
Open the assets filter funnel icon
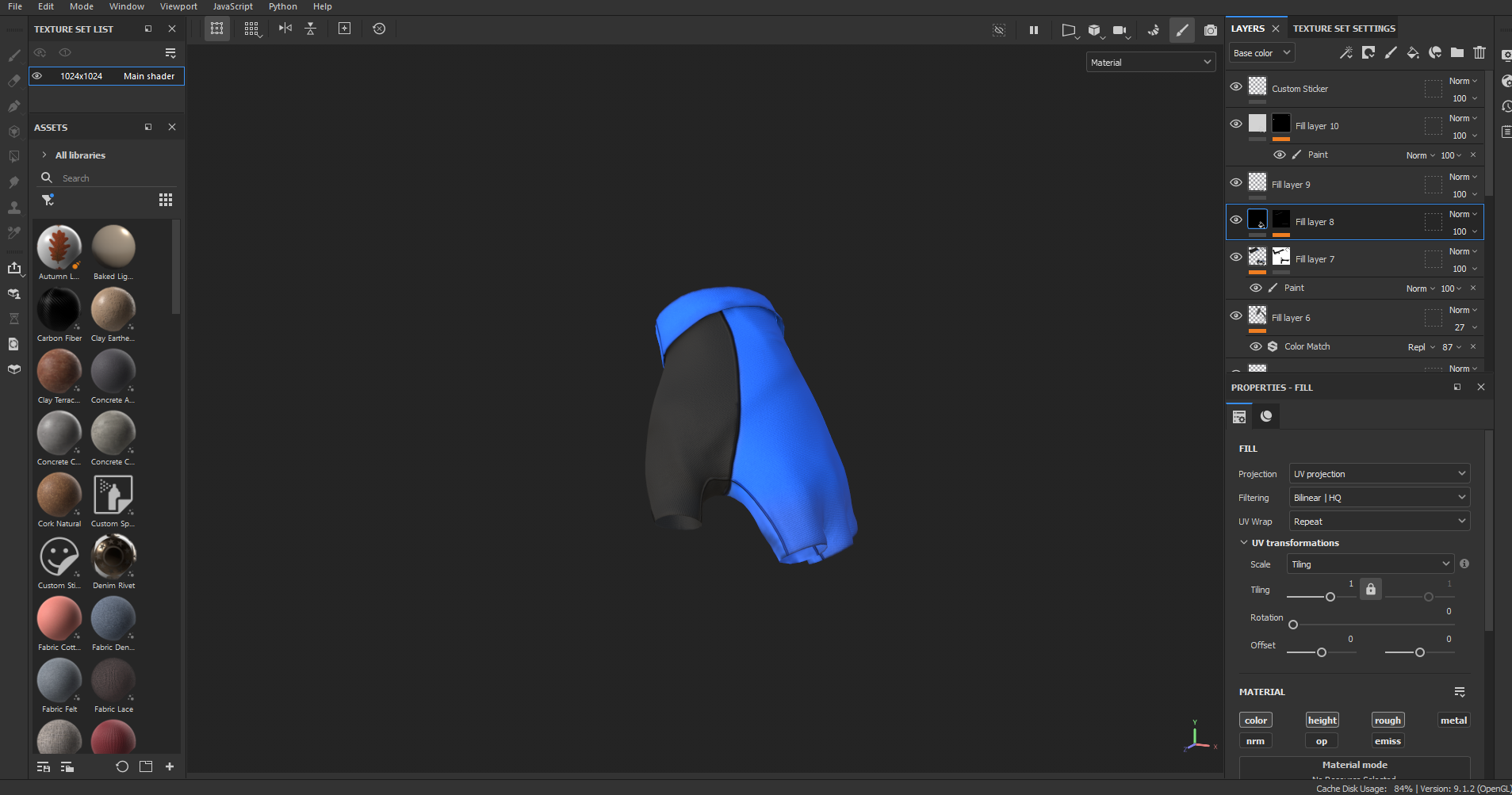(x=48, y=200)
